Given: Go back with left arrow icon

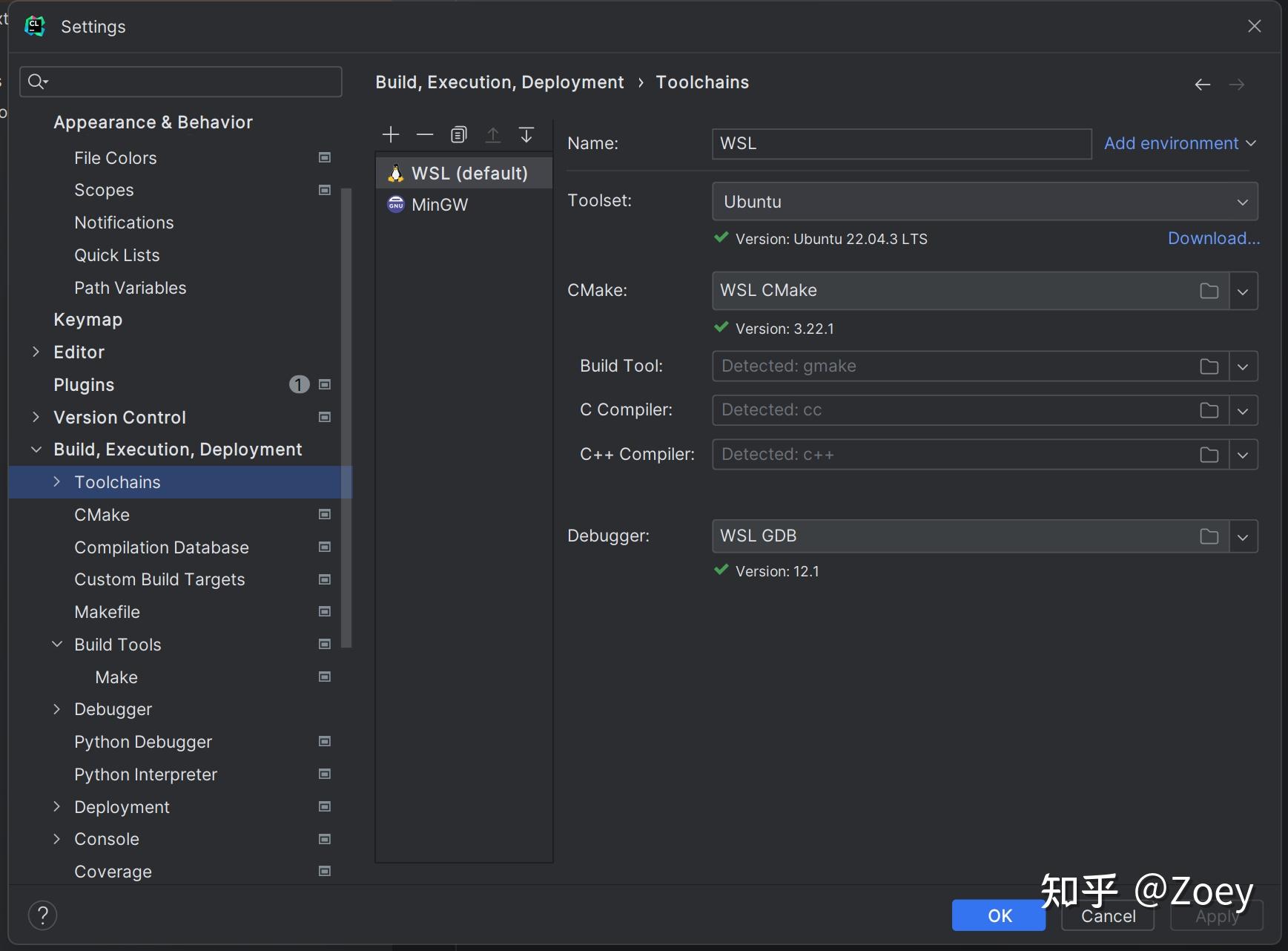Looking at the screenshot, I should click(1203, 85).
